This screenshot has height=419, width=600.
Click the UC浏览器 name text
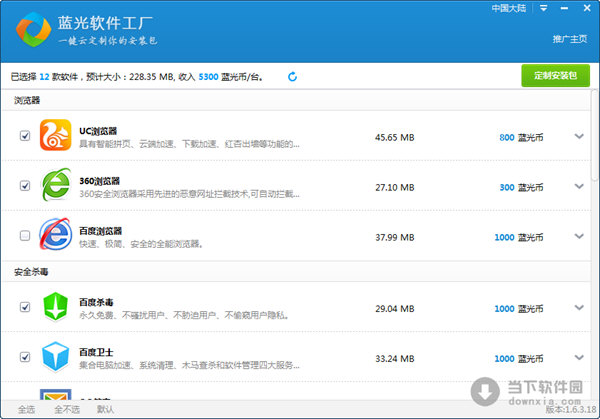[98, 131]
